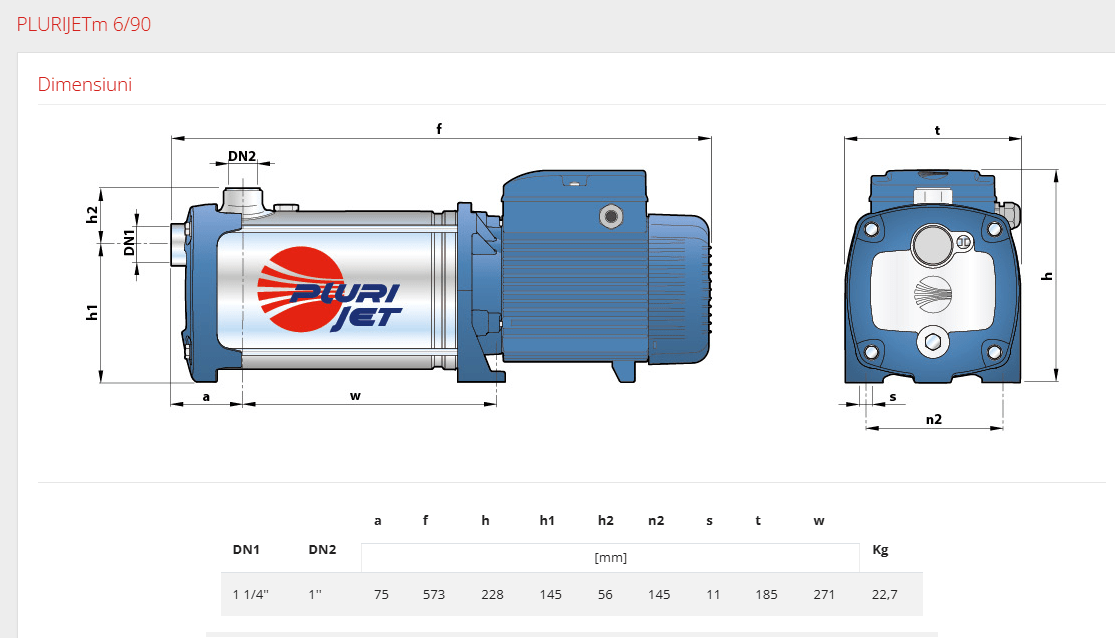Click the f dimension label above side view

(438, 128)
